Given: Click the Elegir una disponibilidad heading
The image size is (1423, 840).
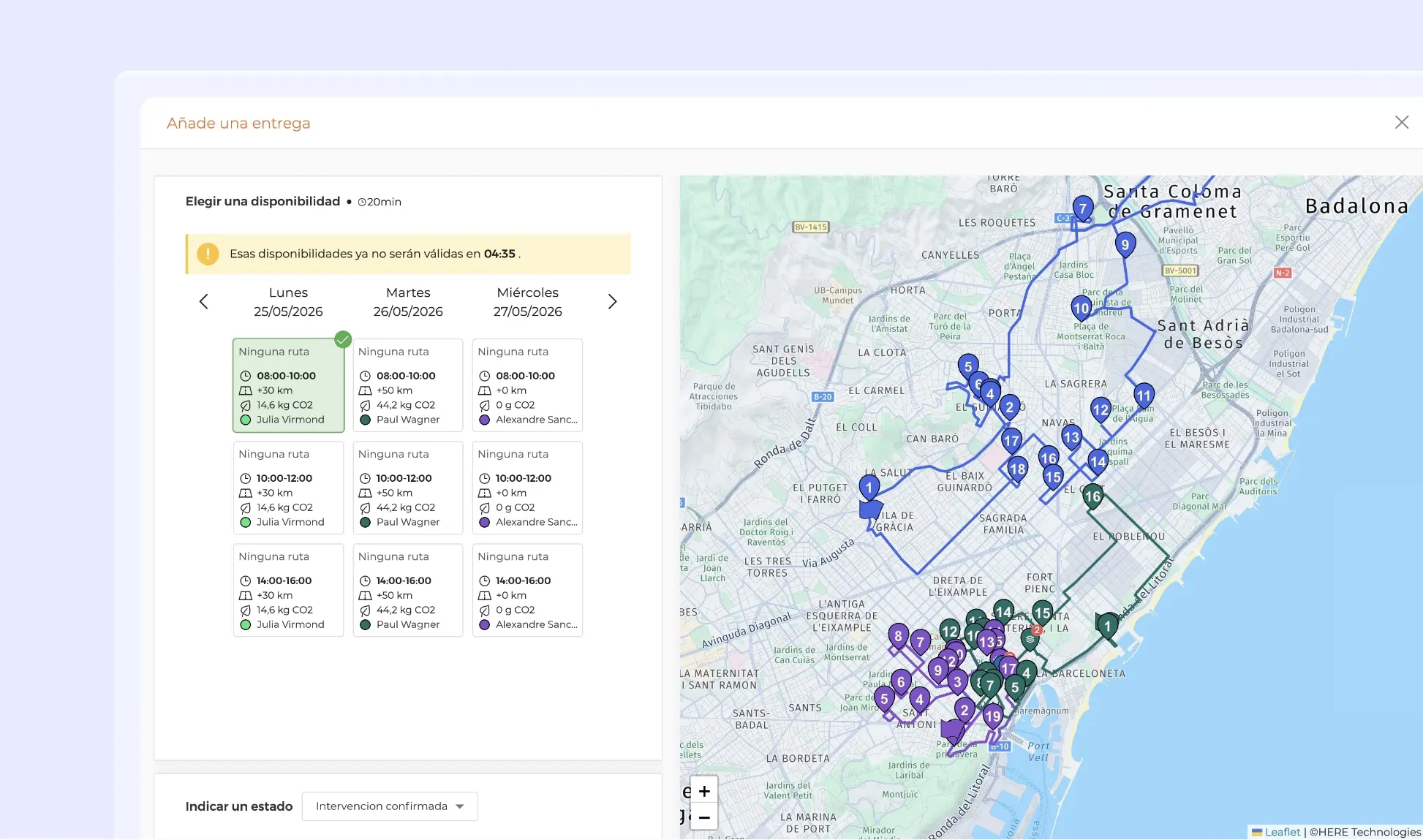Looking at the screenshot, I should click(263, 201).
